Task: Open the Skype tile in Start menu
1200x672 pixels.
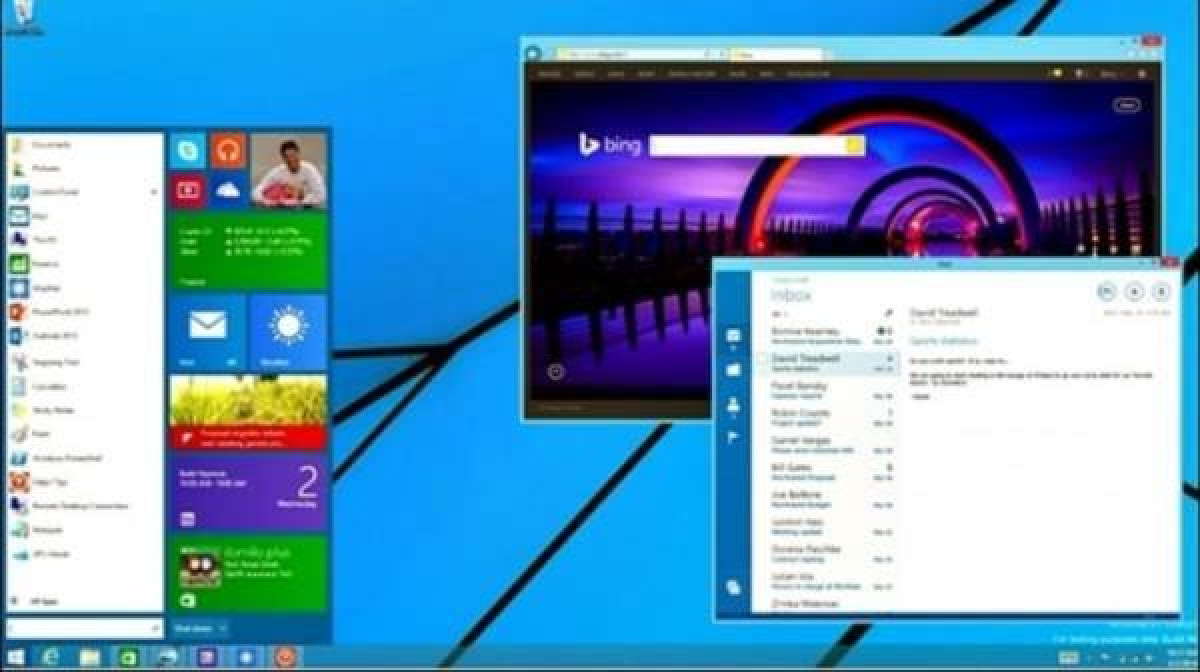Action: point(188,151)
